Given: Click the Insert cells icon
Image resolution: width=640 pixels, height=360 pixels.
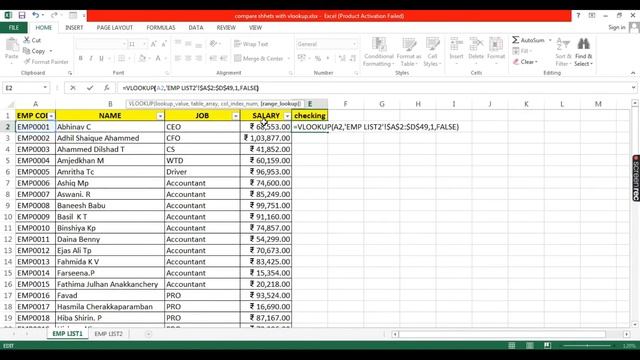Looking at the screenshot, I should click(456, 44).
